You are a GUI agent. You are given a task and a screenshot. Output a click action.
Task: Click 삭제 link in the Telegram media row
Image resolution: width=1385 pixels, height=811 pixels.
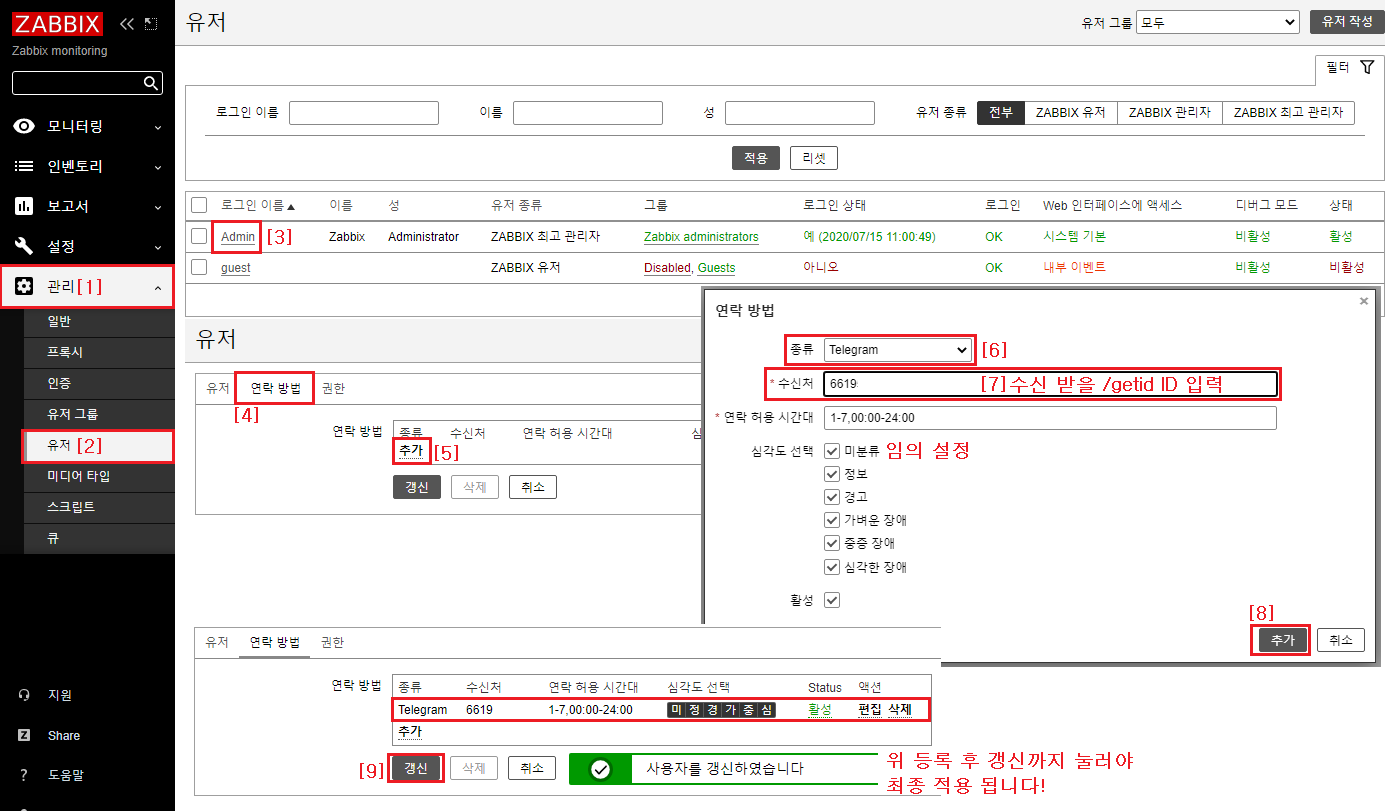(x=900, y=710)
